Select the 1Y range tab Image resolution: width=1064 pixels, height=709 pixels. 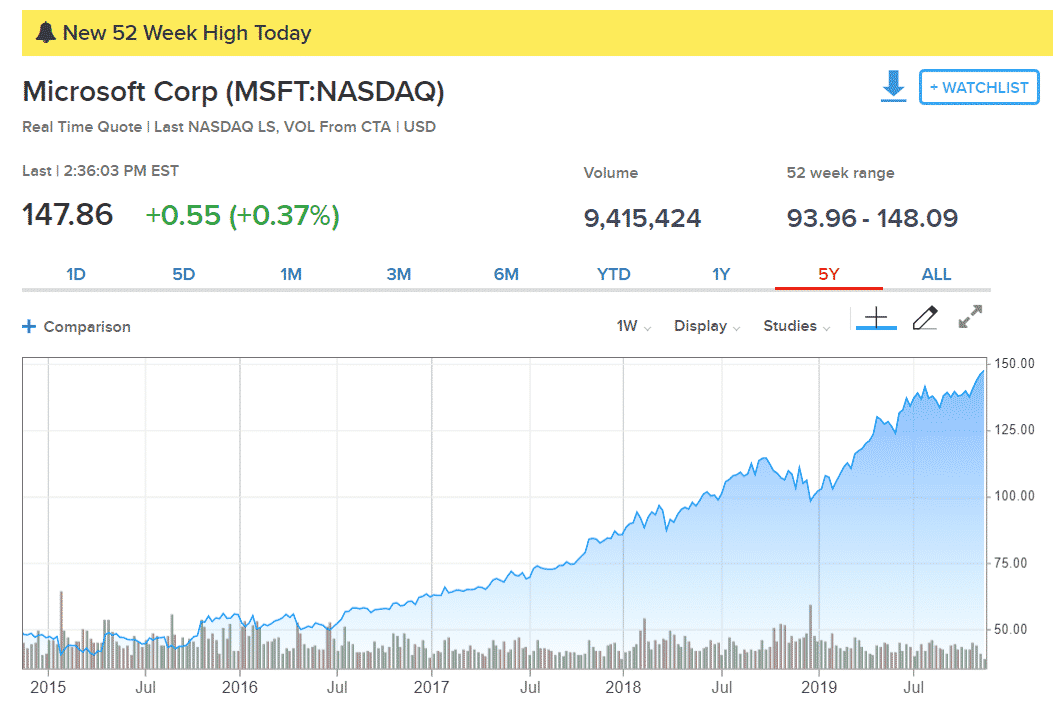pyautogui.click(x=721, y=274)
